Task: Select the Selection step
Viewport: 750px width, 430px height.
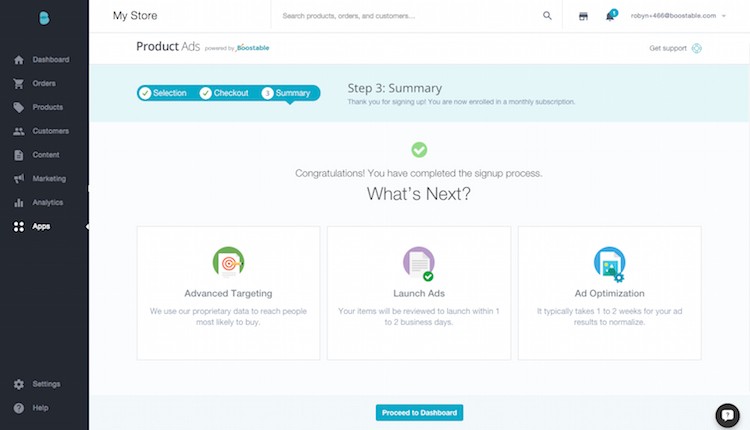Action: [163, 93]
